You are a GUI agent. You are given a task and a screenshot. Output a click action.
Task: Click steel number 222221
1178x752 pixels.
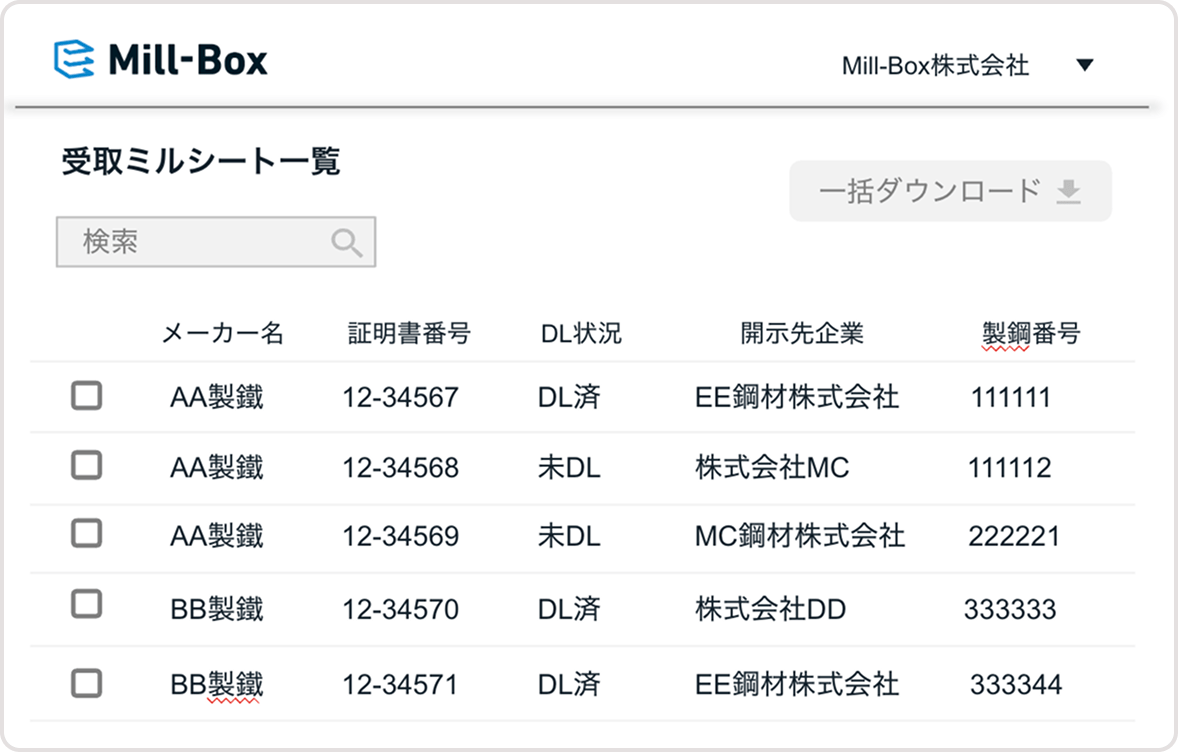[1014, 536]
